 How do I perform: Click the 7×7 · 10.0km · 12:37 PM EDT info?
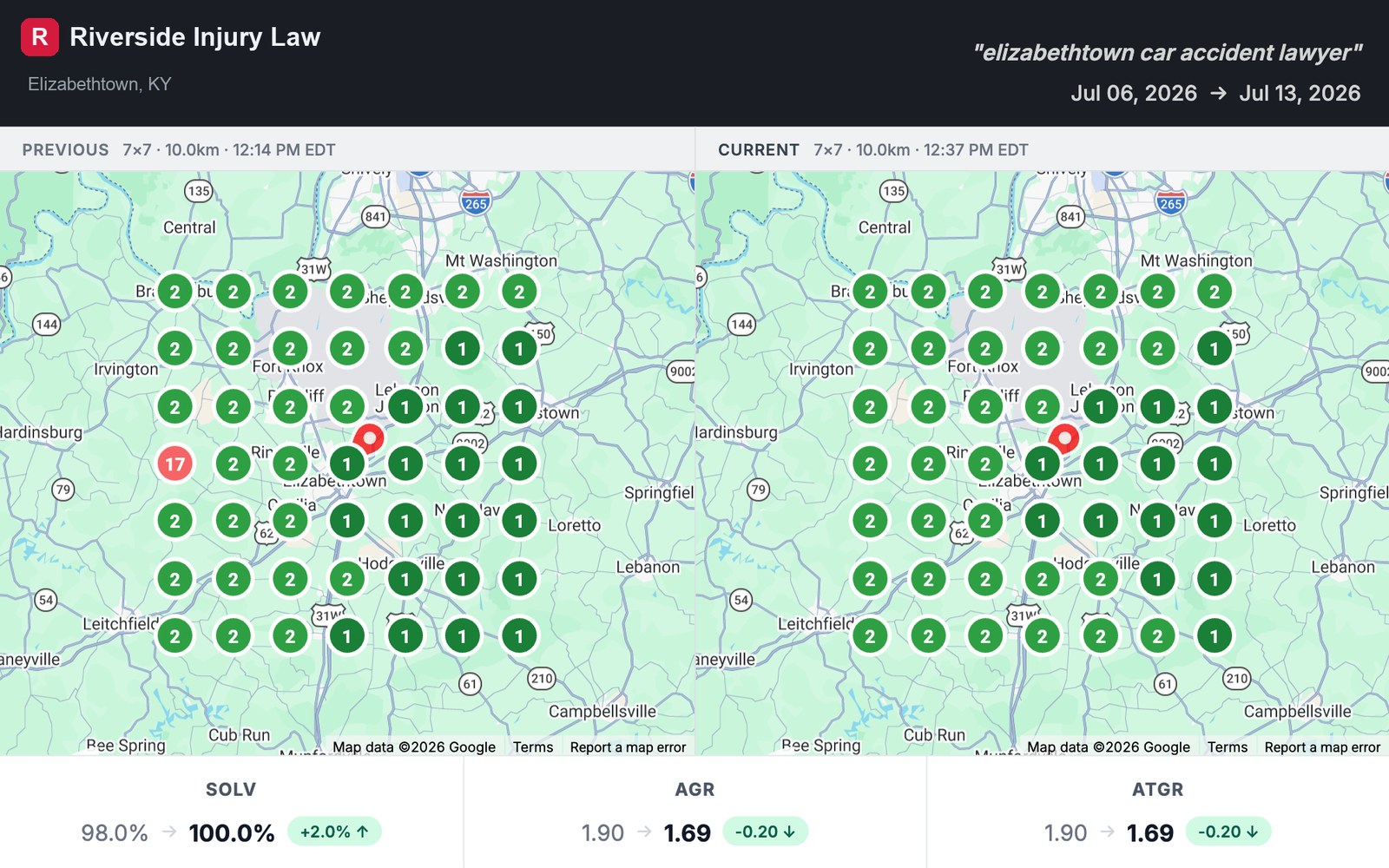point(921,150)
